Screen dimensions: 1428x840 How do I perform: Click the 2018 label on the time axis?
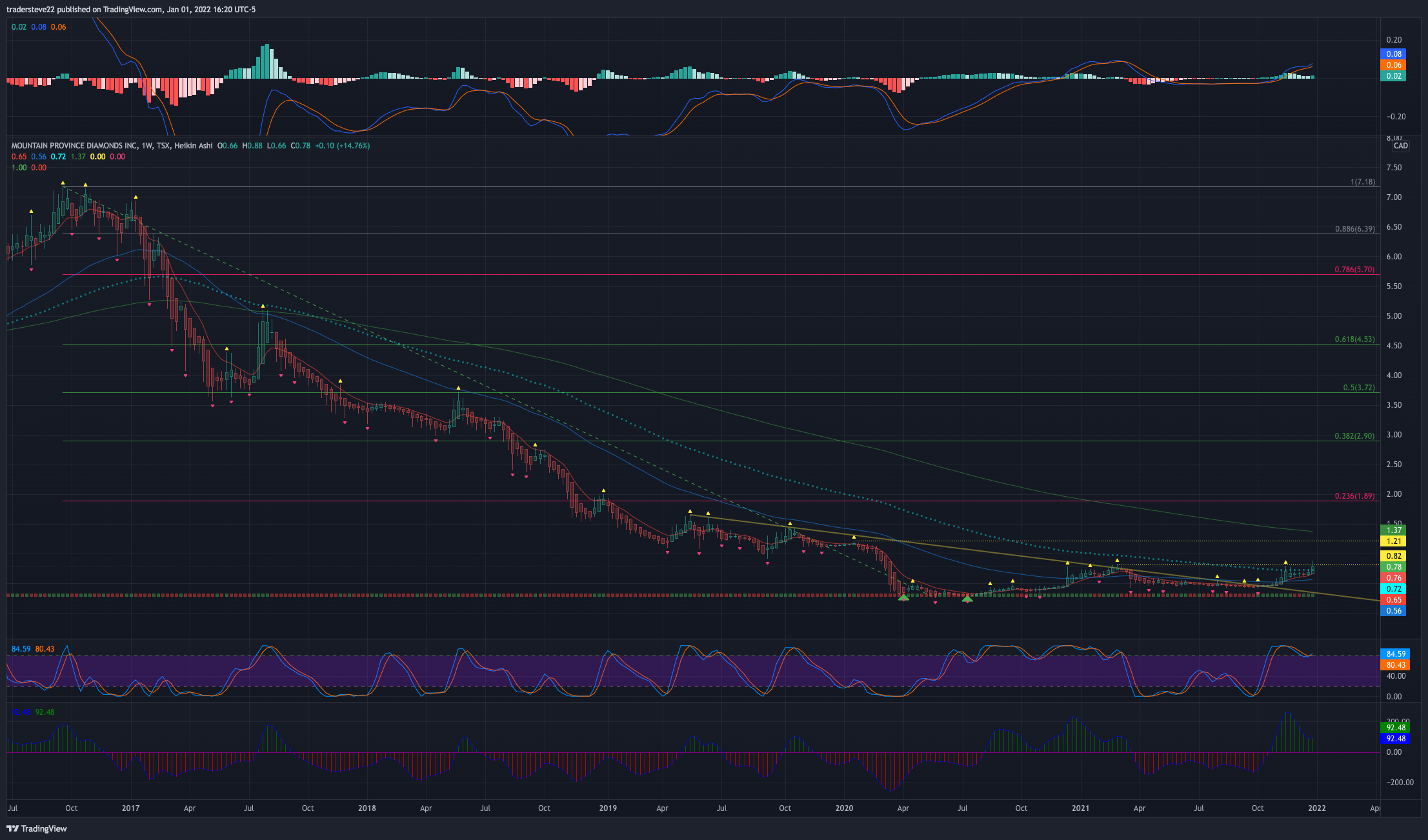coord(367,808)
